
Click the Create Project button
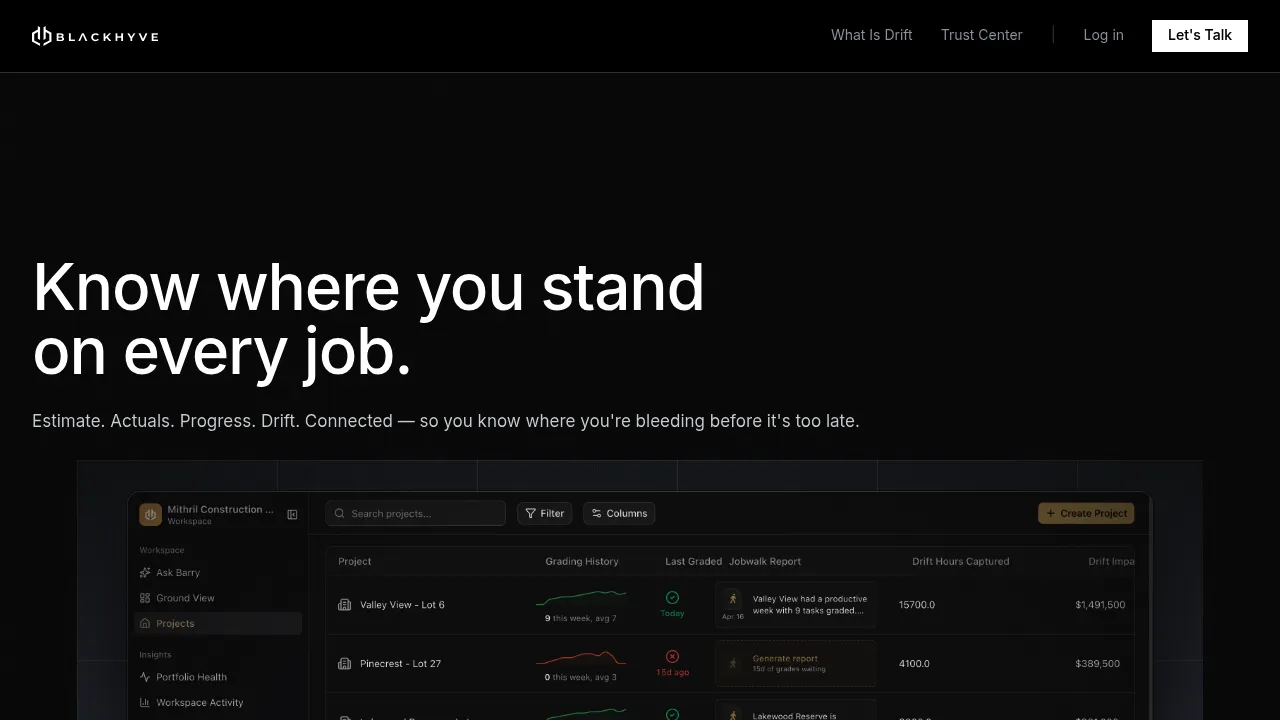(1086, 513)
